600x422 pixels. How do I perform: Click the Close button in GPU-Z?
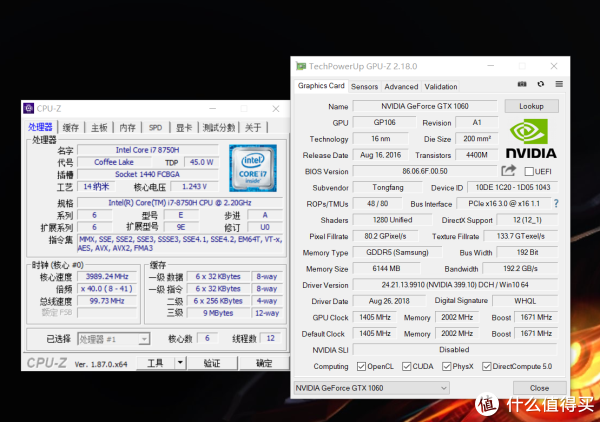click(x=539, y=388)
